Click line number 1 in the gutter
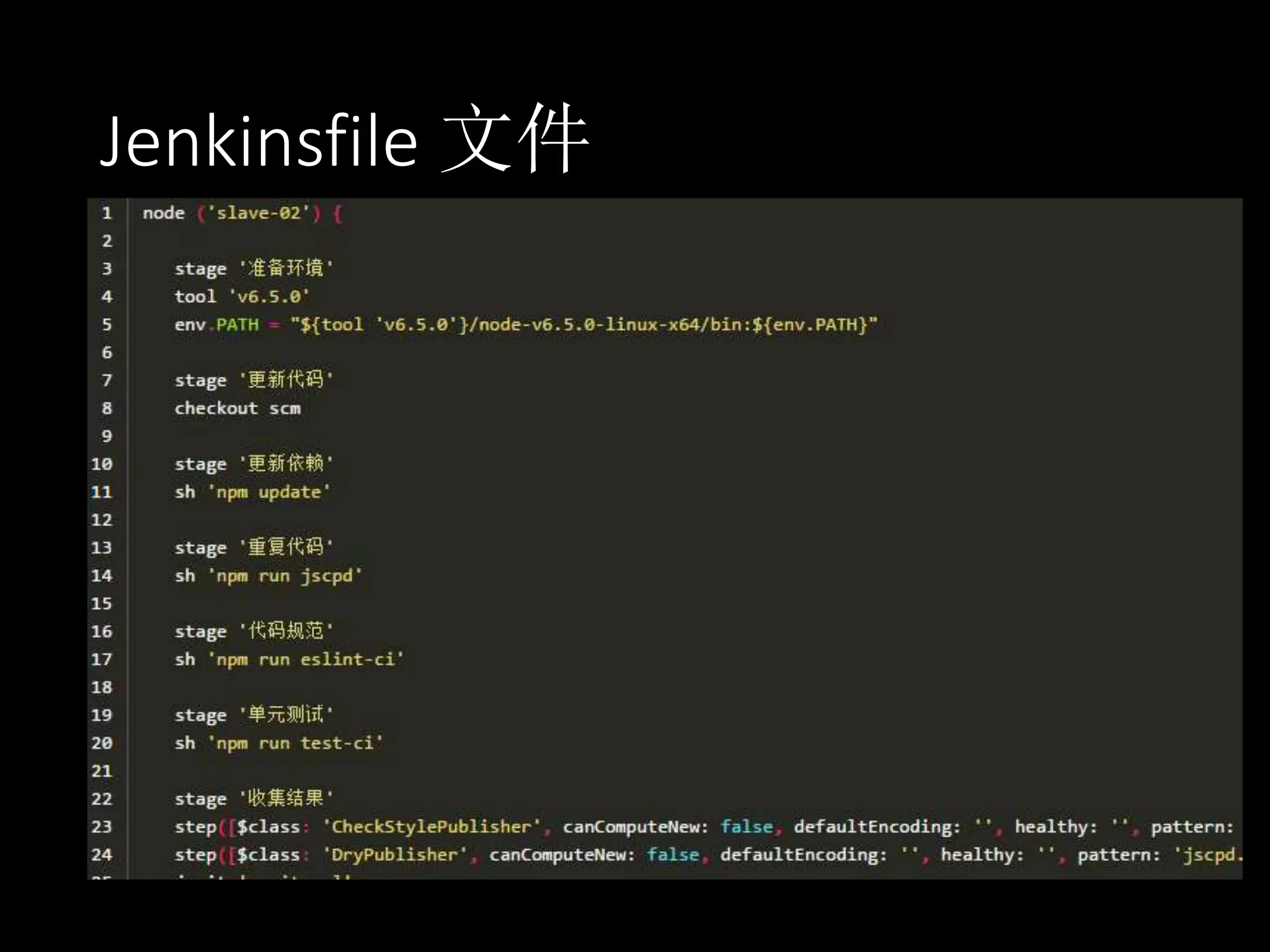The height and width of the screenshot is (952, 1270). pos(107,213)
